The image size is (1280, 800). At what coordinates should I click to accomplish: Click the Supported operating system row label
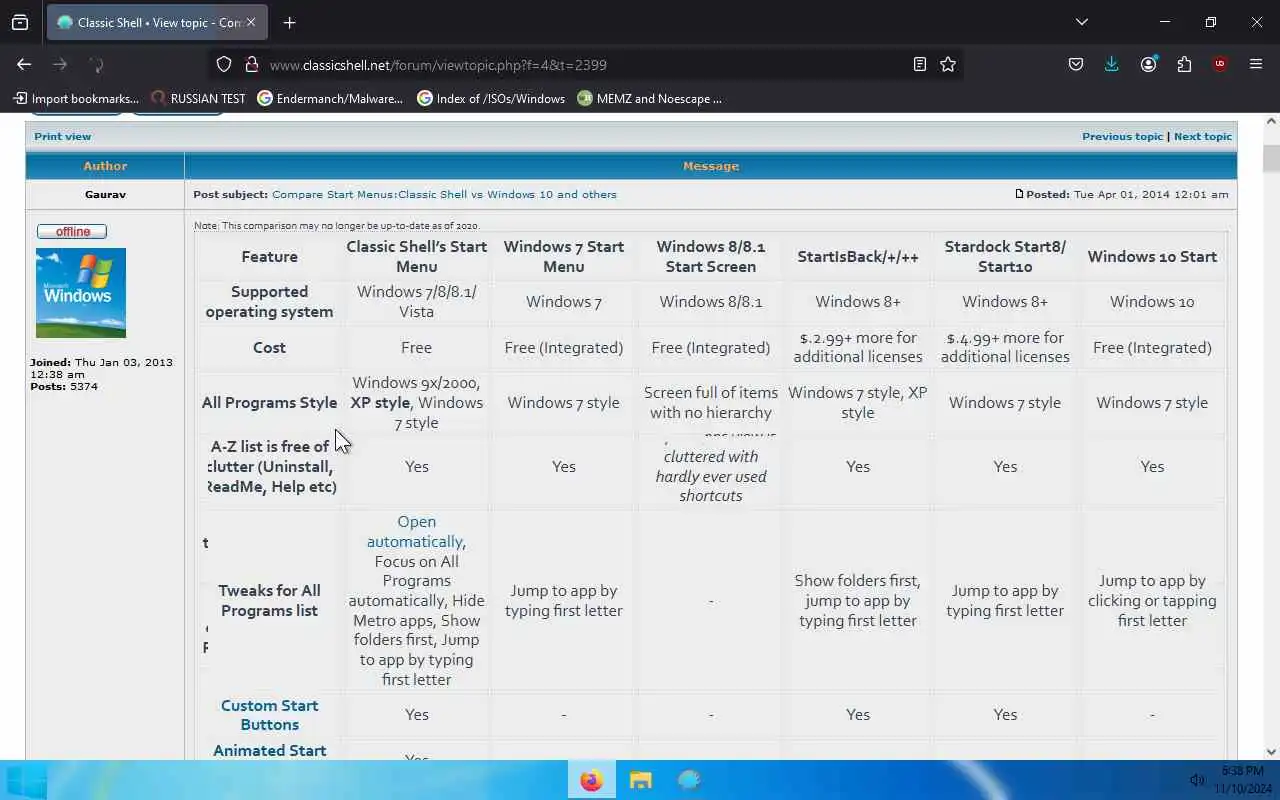point(269,302)
